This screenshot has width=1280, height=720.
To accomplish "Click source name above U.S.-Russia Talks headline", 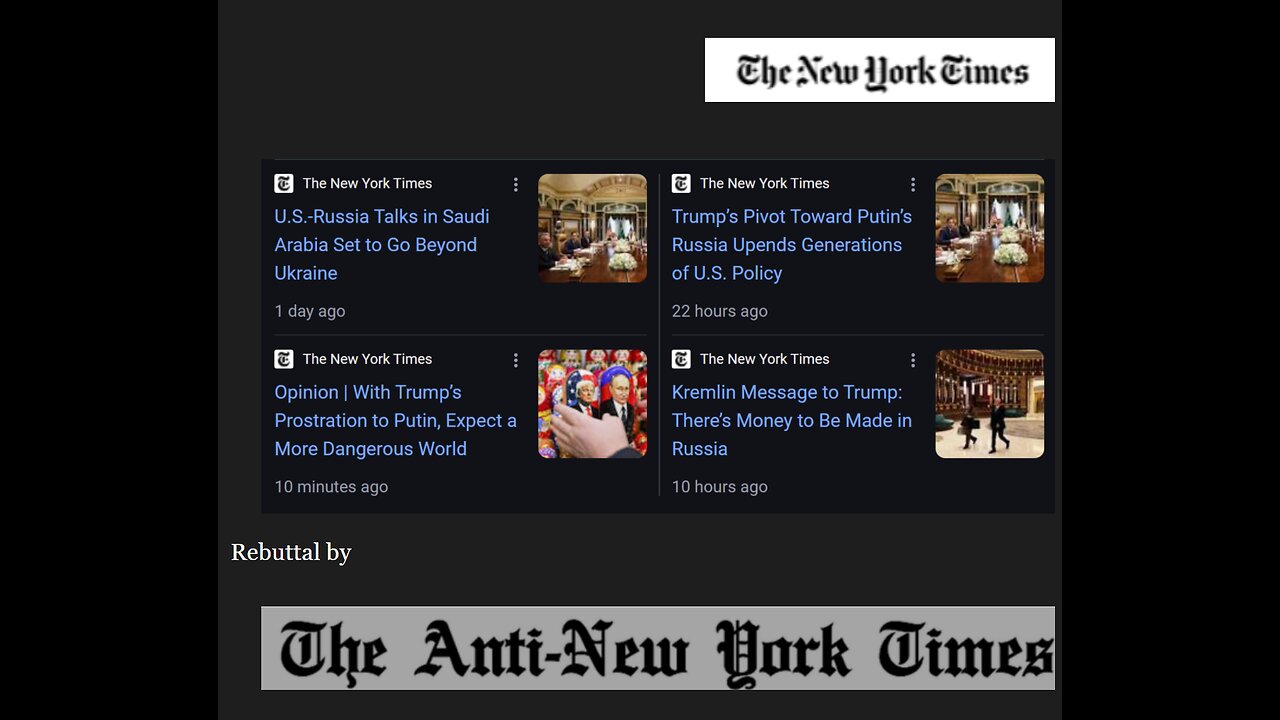I will [x=368, y=183].
